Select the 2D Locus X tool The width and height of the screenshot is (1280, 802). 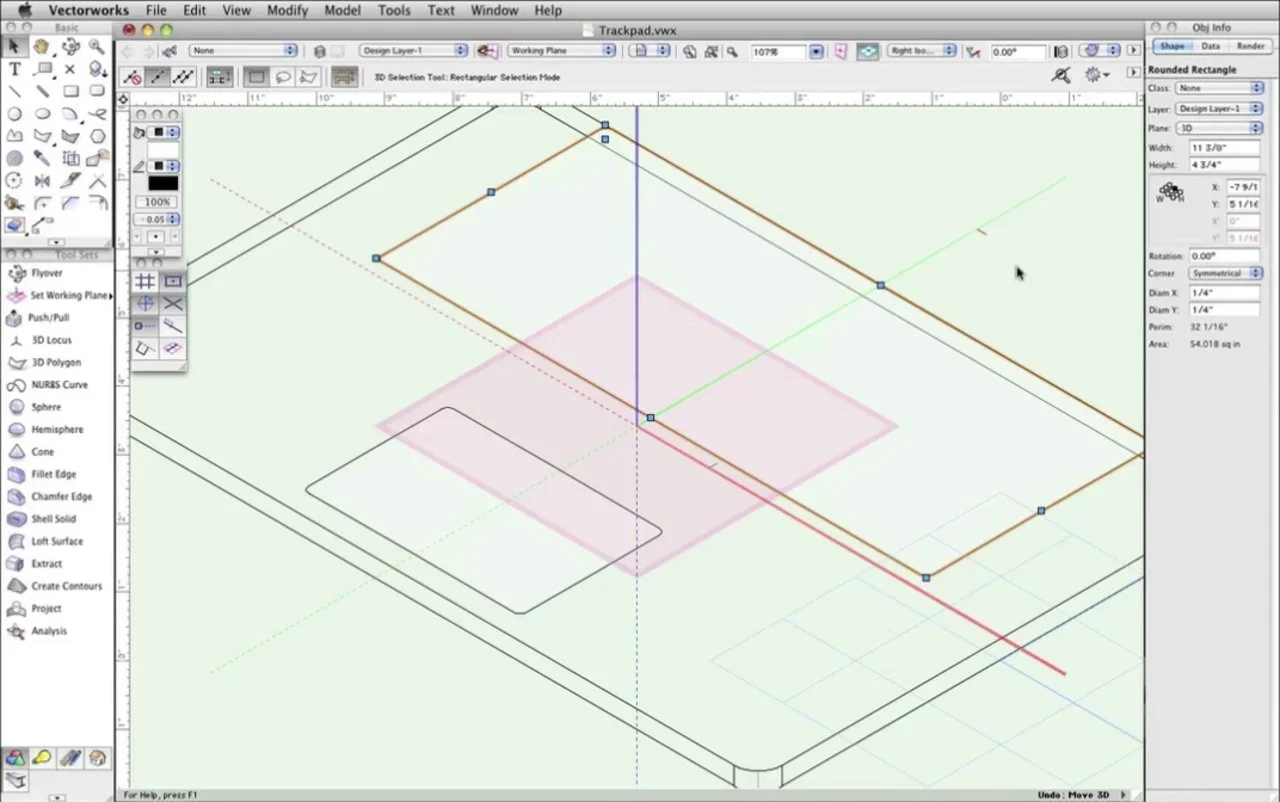pyautogui.click(x=70, y=69)
